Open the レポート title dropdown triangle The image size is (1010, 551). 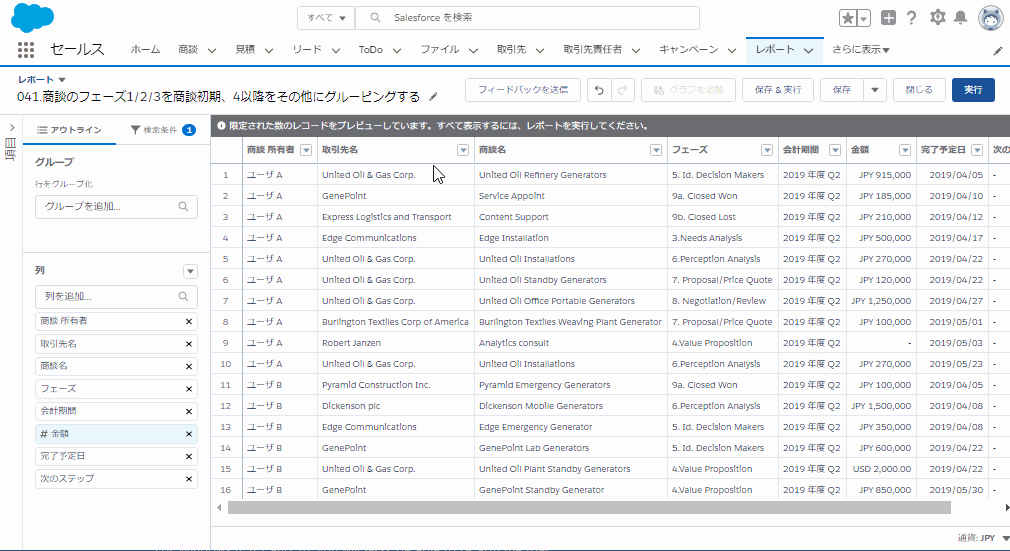(x=62, y=80)
